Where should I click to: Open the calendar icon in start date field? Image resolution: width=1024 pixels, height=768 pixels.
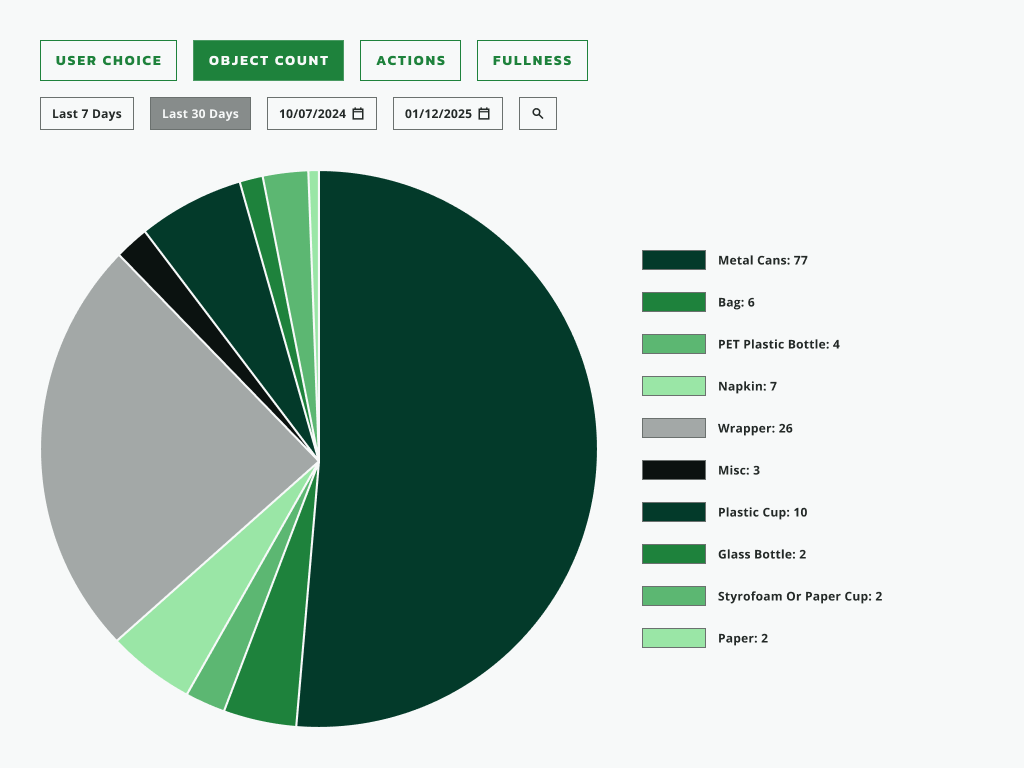point(358,114)
